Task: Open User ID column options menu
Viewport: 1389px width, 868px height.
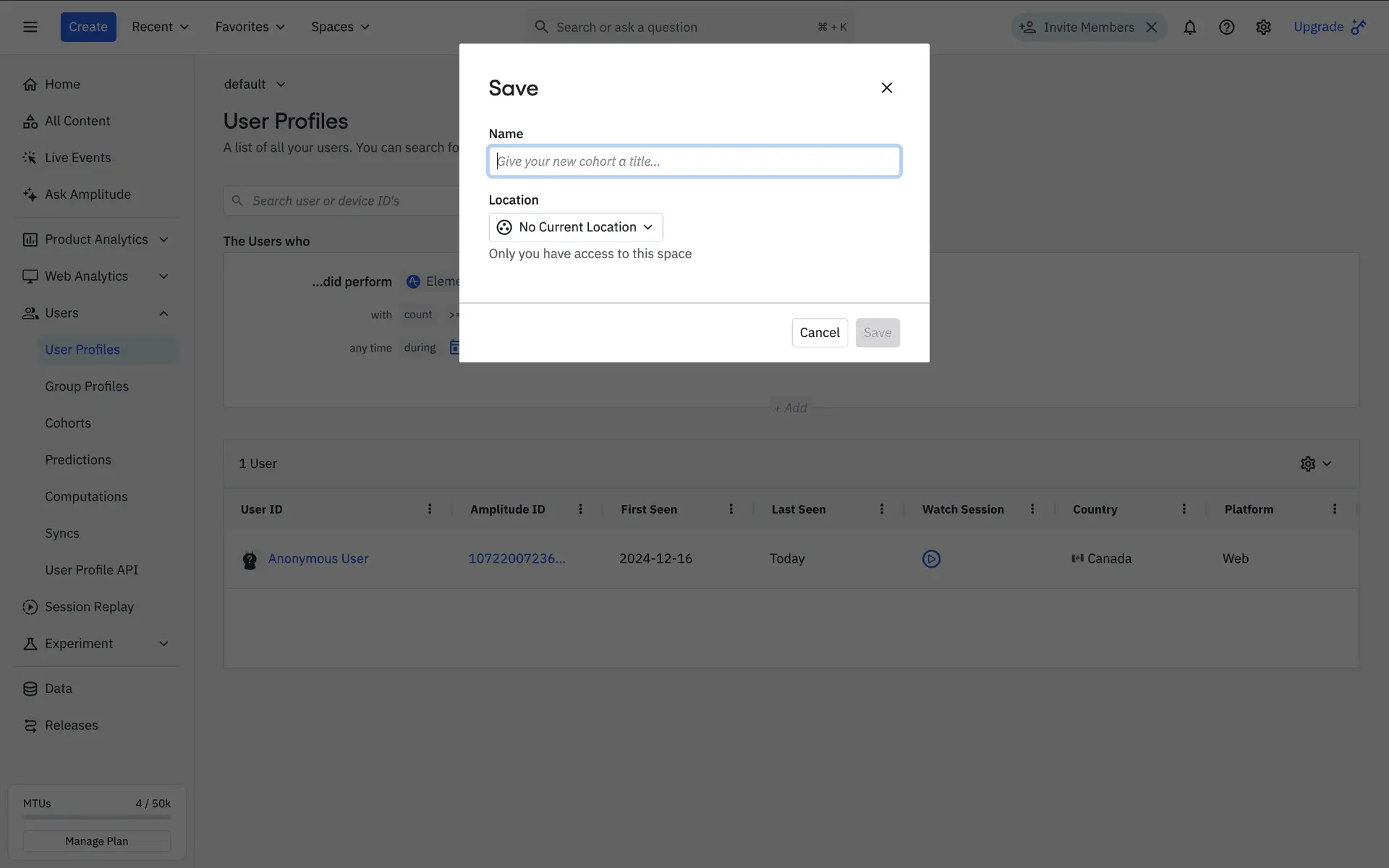Action: coord(430,509)
